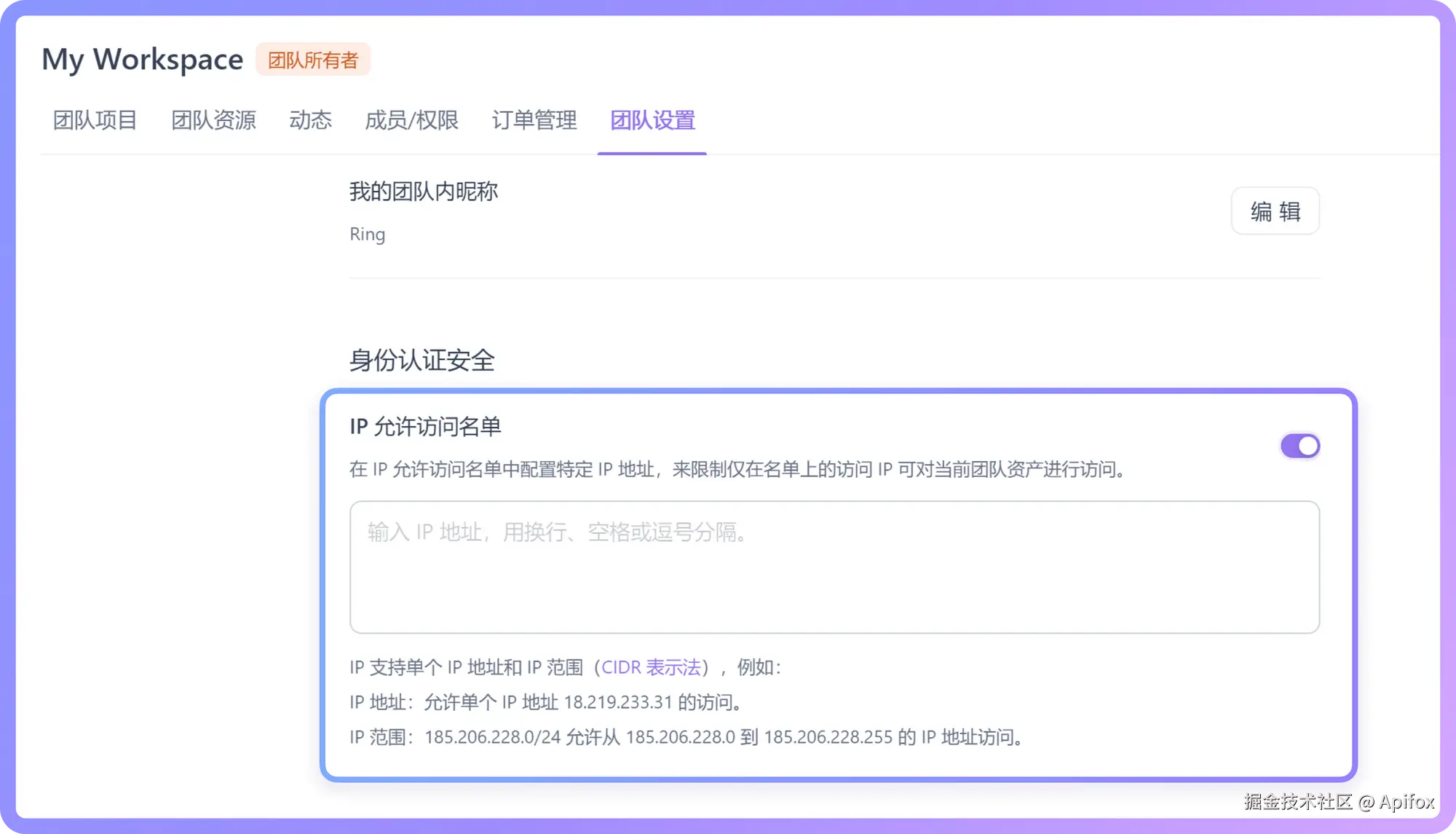Click the 我的团队内昵称 label

[424, 192]
